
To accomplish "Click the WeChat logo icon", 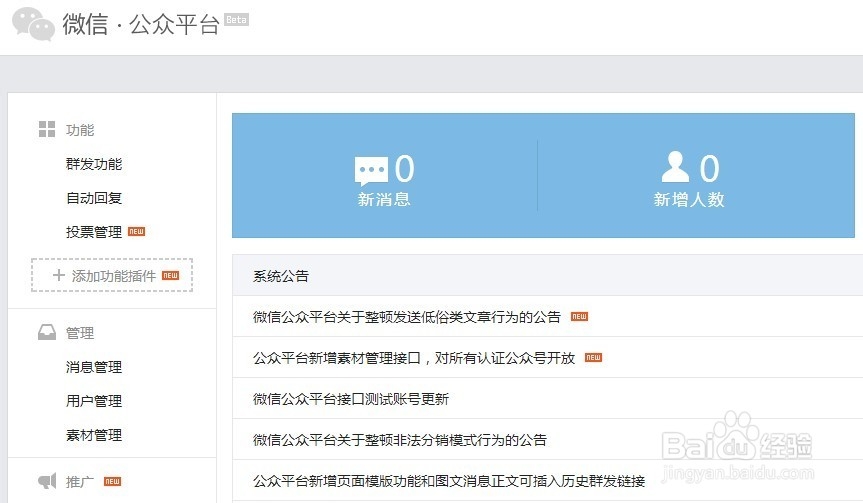I will pos(33,24).
